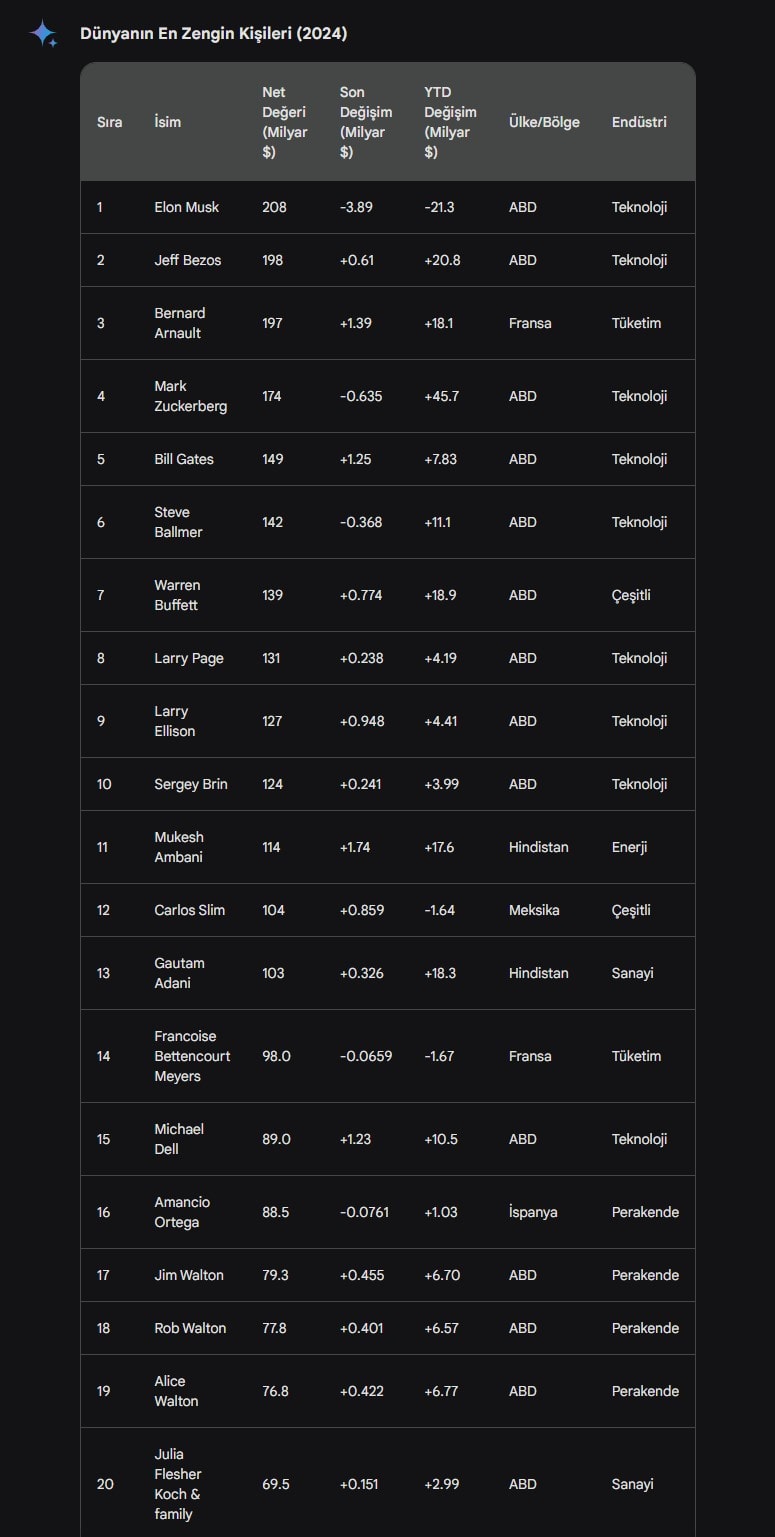Select the "Net Değeri" column header
The width and height of the screenshot is (775, 1537).
click(x=284, y=122)
